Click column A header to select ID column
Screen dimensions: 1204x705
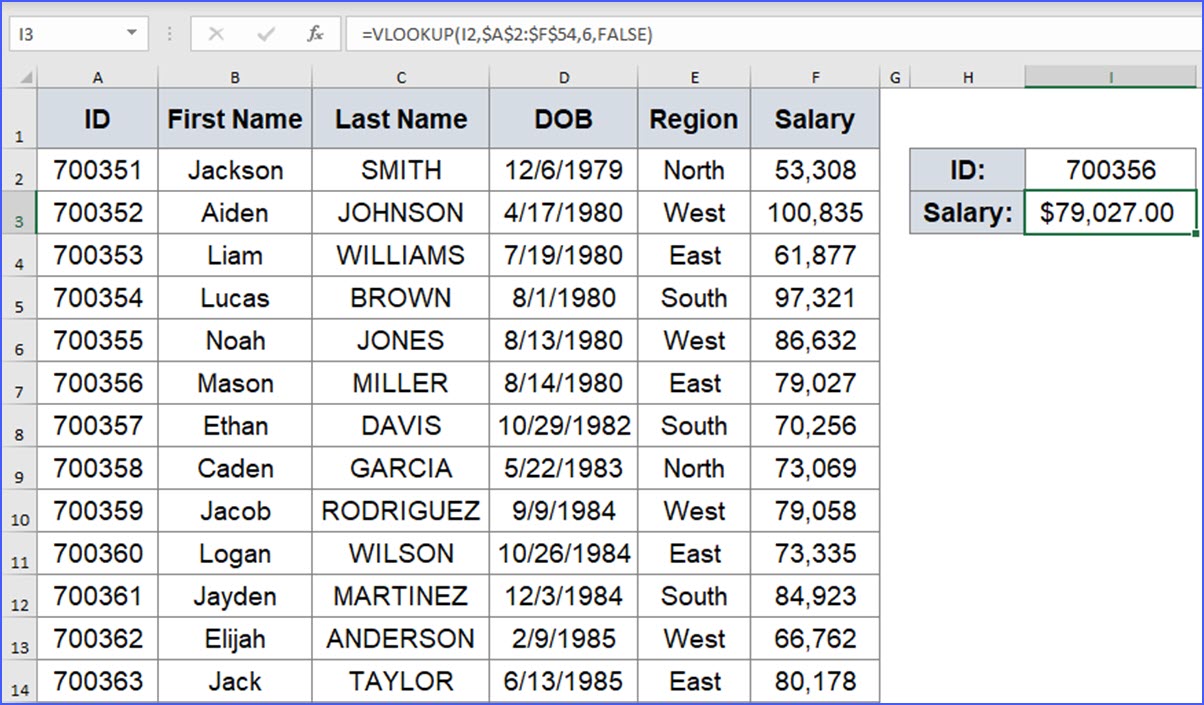coord(97,76)
